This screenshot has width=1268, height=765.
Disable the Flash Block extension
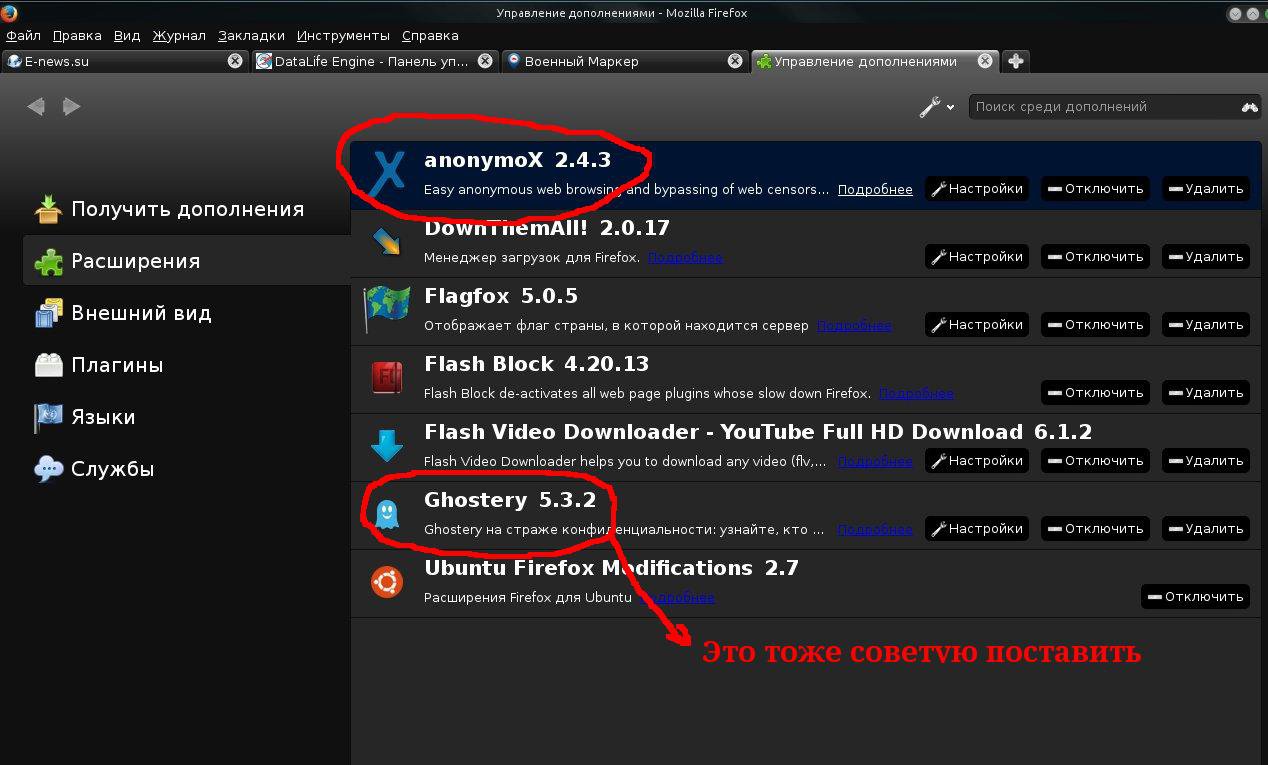(1095, 393)
